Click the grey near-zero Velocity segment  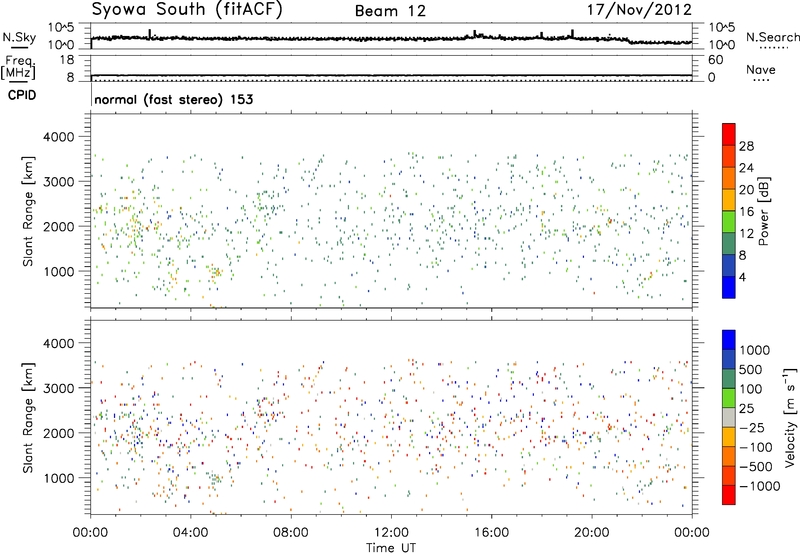(729, 417)
